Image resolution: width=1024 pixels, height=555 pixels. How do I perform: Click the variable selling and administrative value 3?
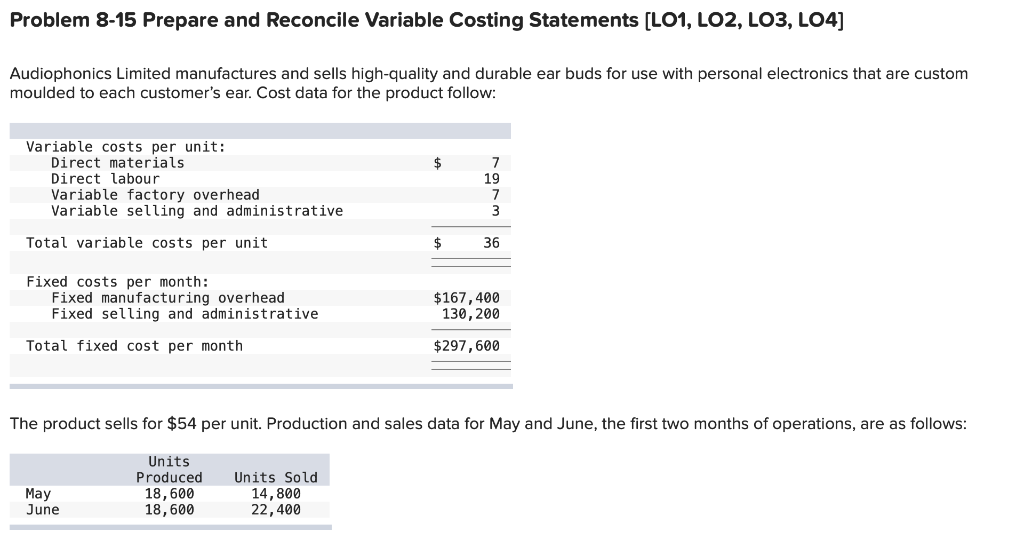click(496, 211)
